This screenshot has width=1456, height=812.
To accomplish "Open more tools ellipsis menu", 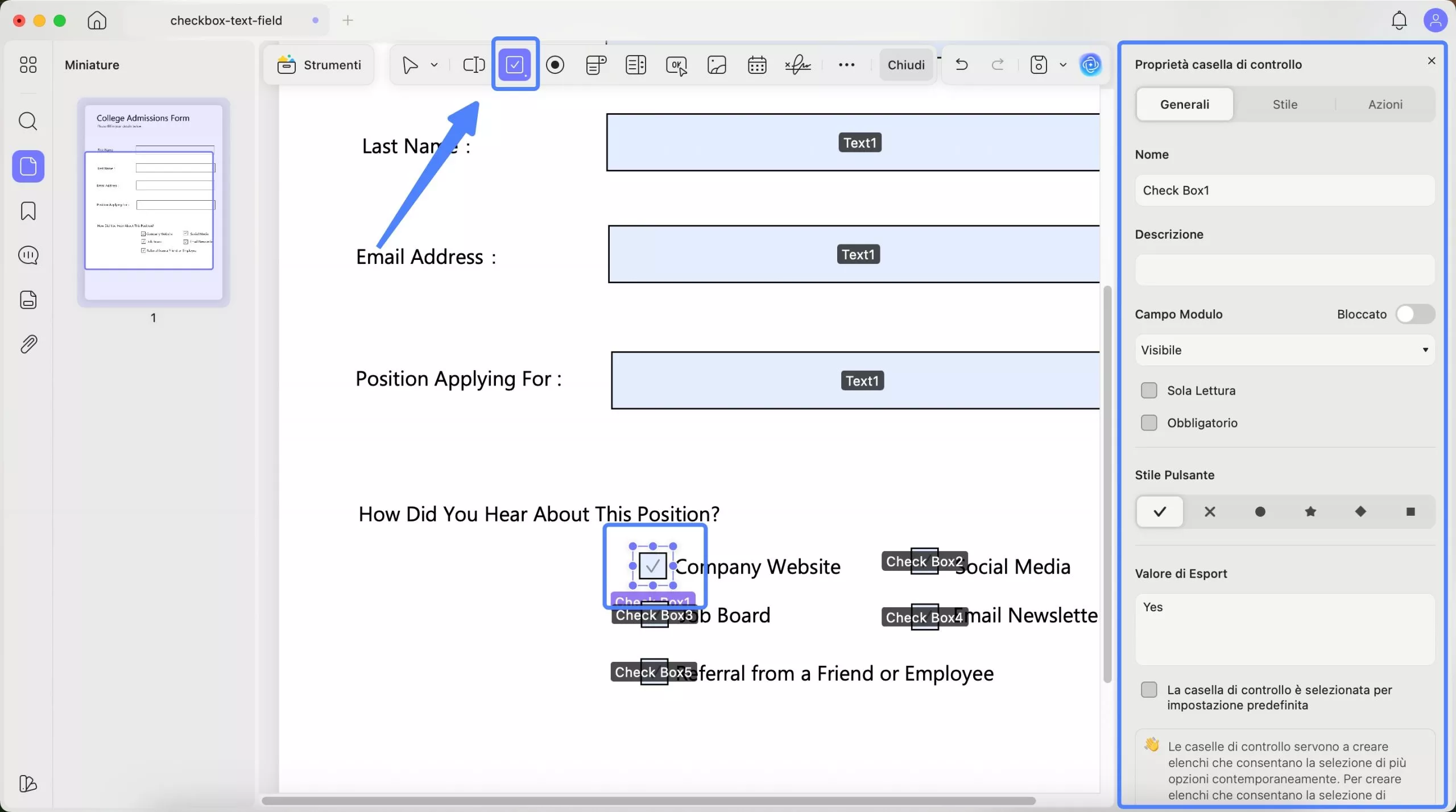I will pyautogui.click(x=846, y=65).
